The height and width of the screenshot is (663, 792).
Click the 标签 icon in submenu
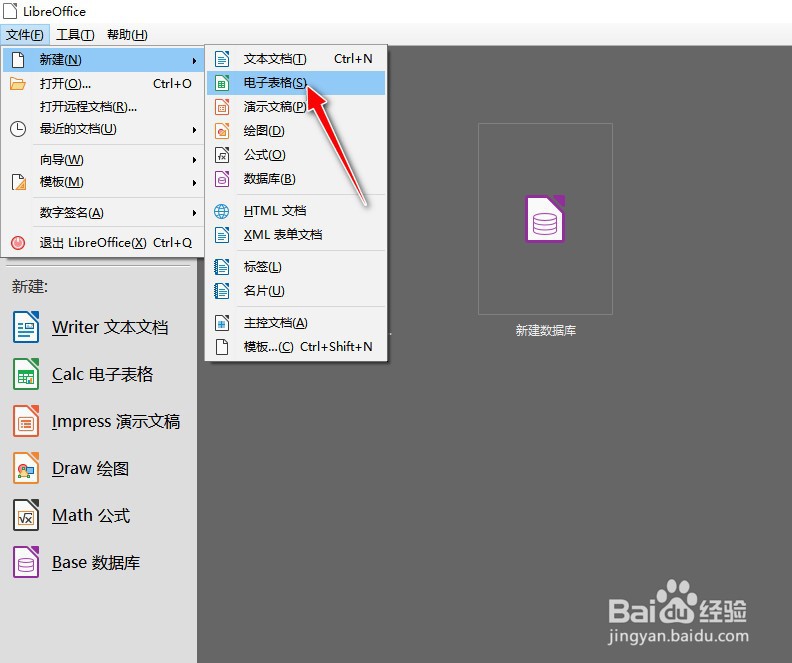[222, 267]
